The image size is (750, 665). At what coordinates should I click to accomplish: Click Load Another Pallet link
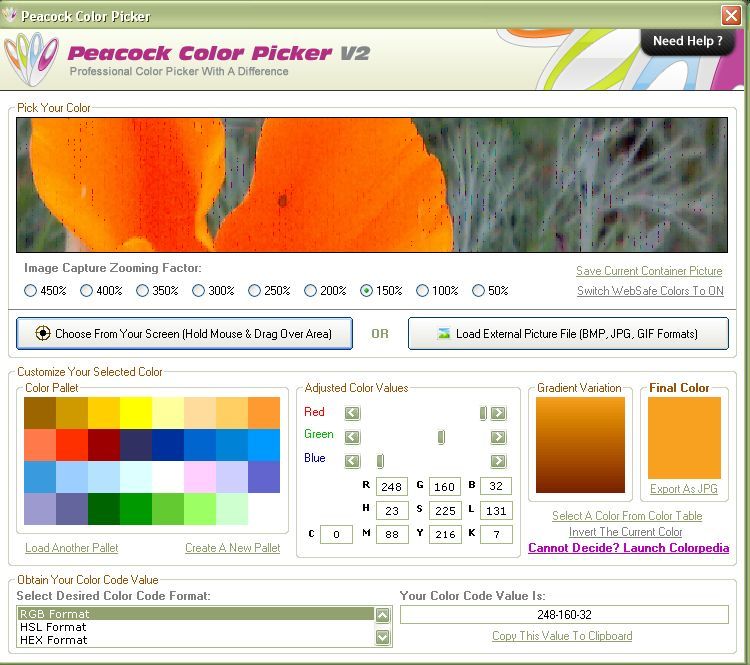72,548
